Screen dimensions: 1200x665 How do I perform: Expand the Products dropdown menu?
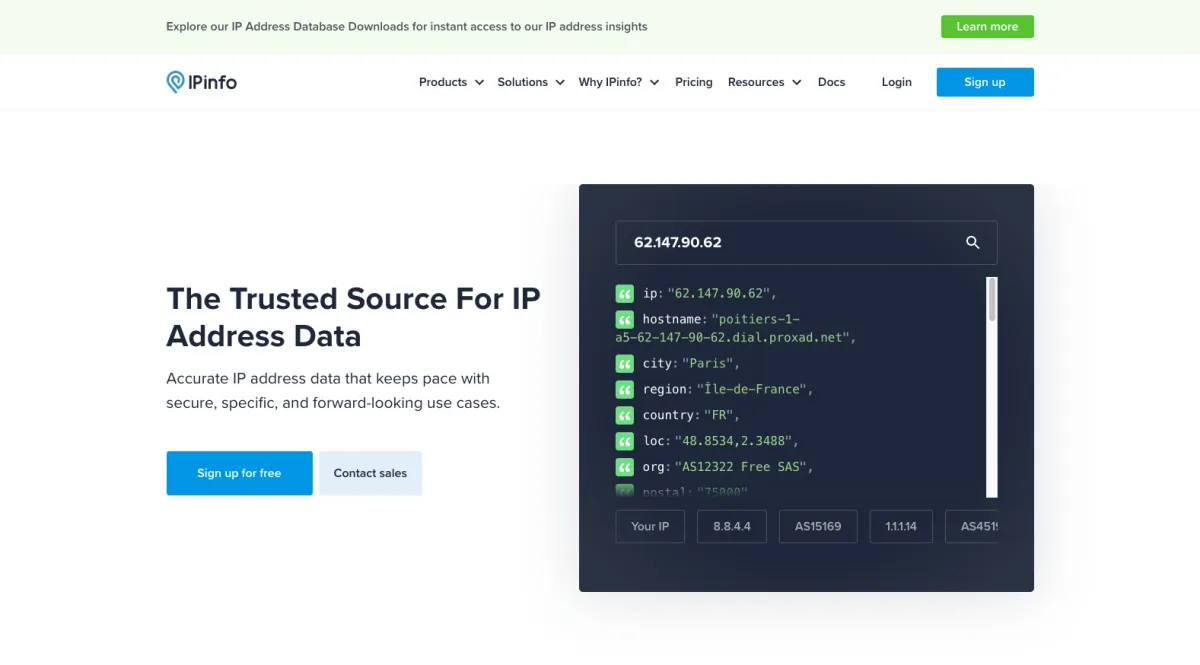click(x=451, y=82)
